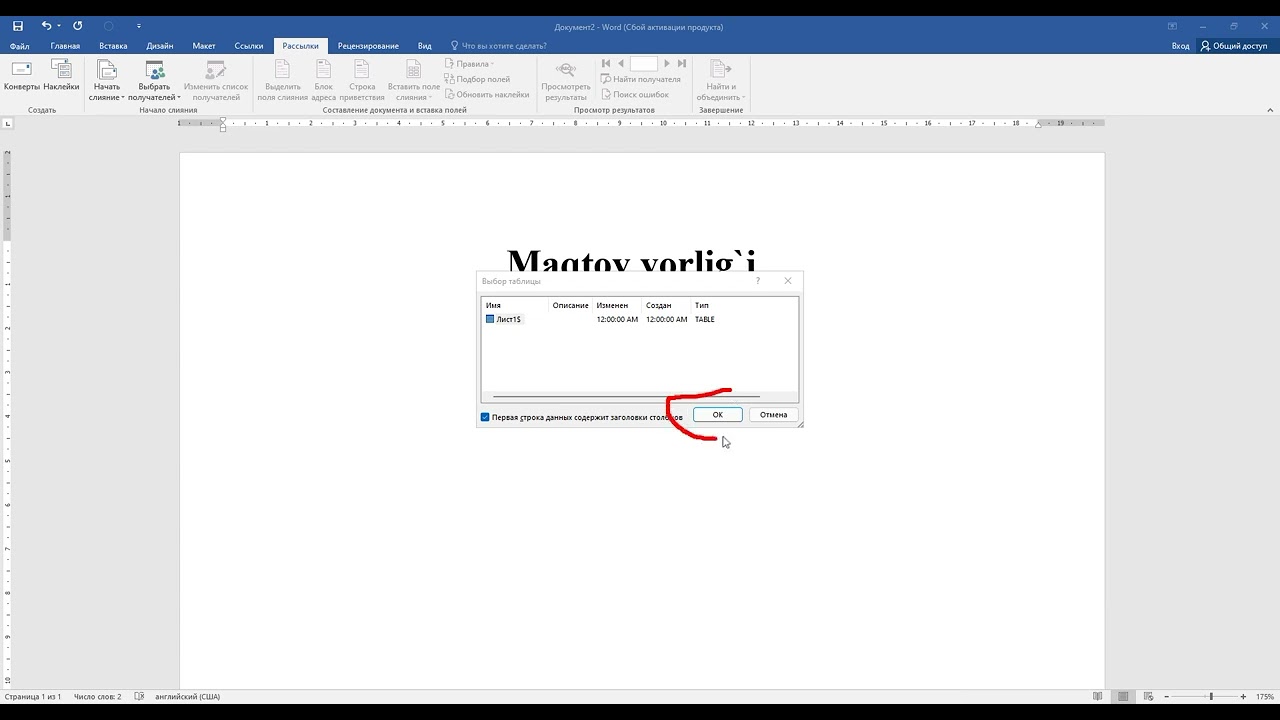The image size is (1280, 720).
Task: Click 'Страница 1 из 1' in status bar
Action: pos(33,696)
